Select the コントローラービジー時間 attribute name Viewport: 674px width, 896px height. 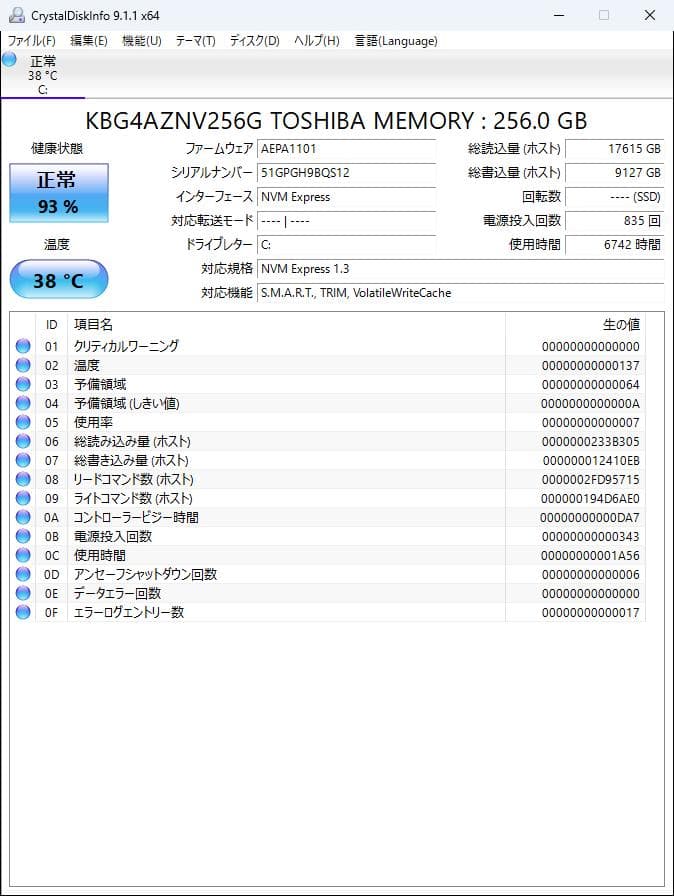tap(136, 517)
